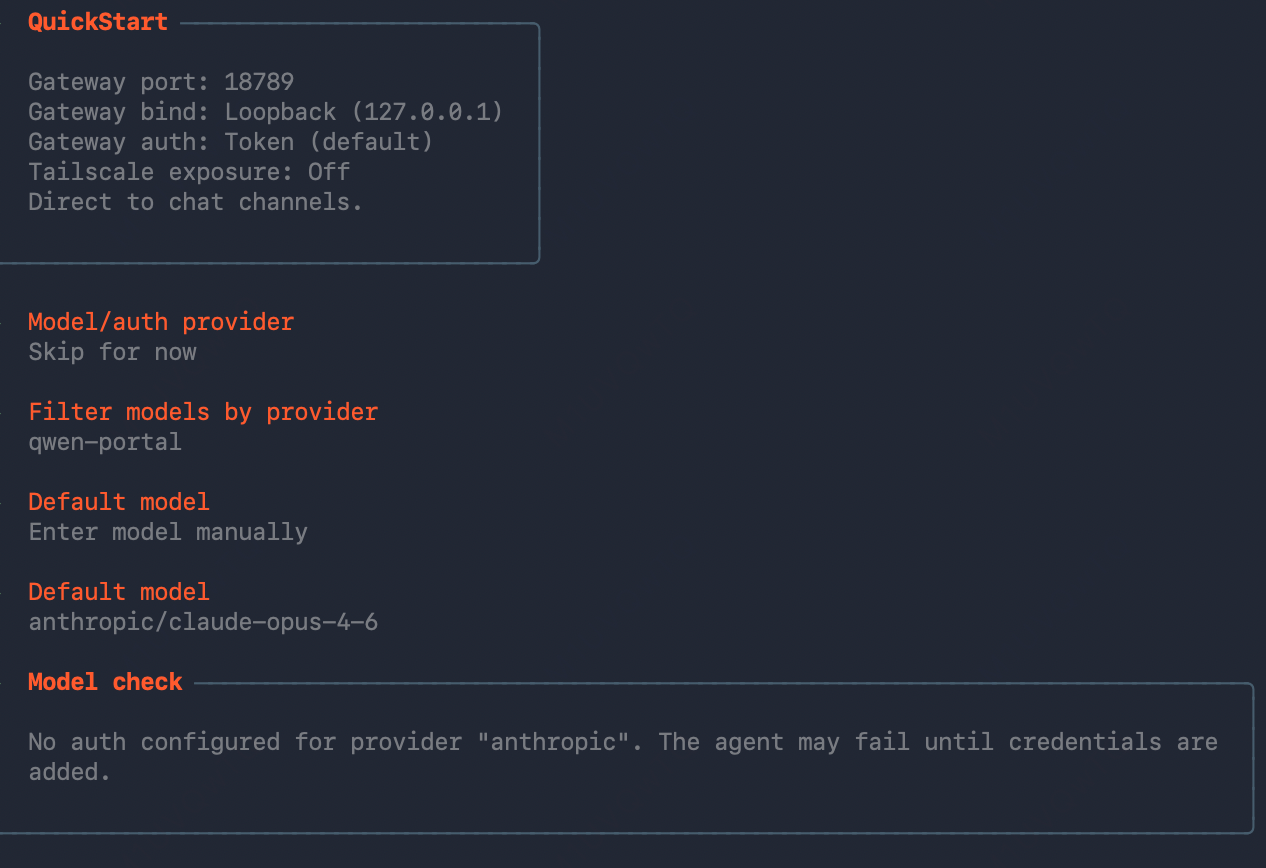Click the Token (default) value
Viewport: 1266px width, 868px height.
pos(329,142)
